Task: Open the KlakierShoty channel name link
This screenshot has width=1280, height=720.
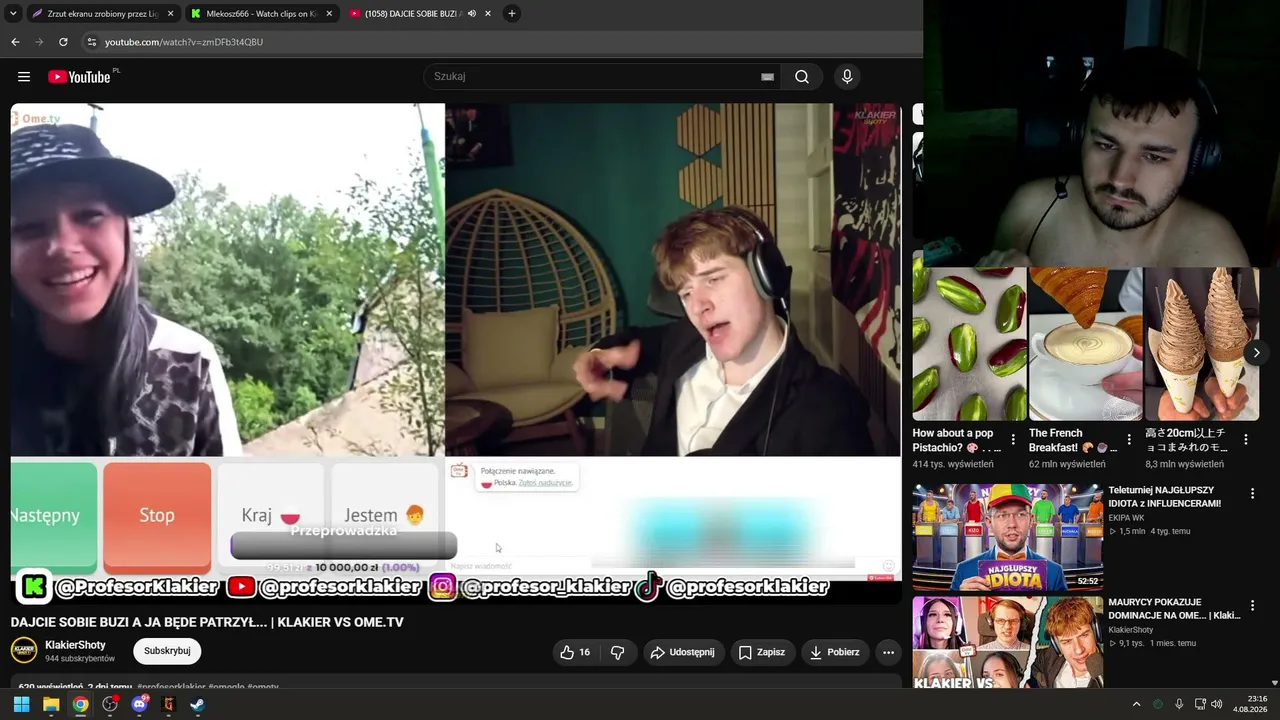Action: pyautogui.click(x=75, y=645)
